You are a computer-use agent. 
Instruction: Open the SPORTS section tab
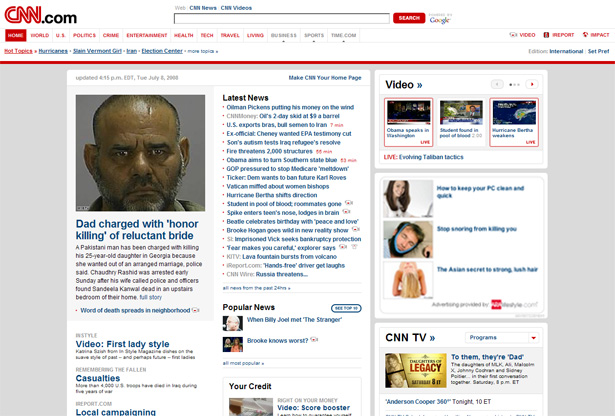314,35
